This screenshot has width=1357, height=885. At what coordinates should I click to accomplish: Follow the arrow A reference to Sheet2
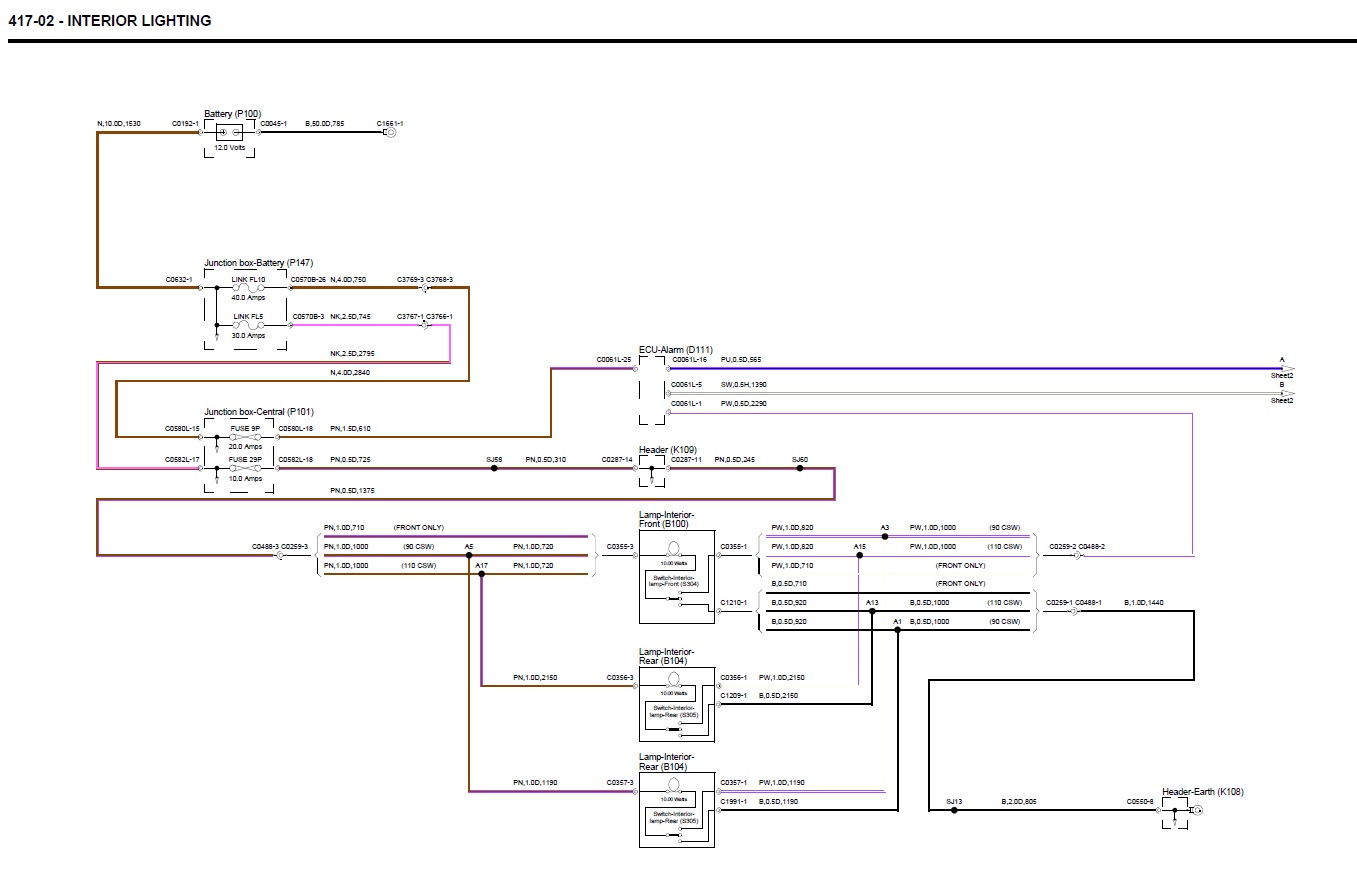tap(1287, 369)
